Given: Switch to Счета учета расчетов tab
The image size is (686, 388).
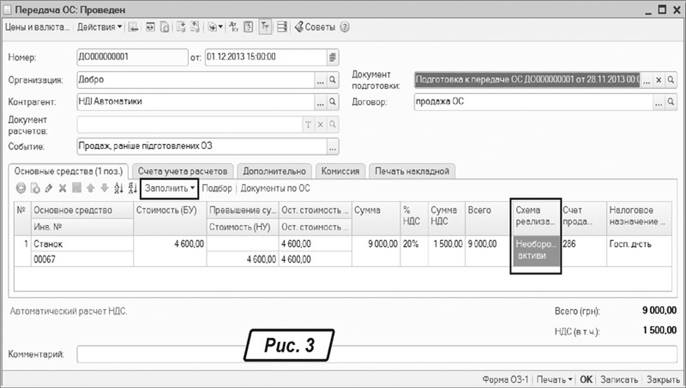Looking at the screenshot, I should pos(182,171).
